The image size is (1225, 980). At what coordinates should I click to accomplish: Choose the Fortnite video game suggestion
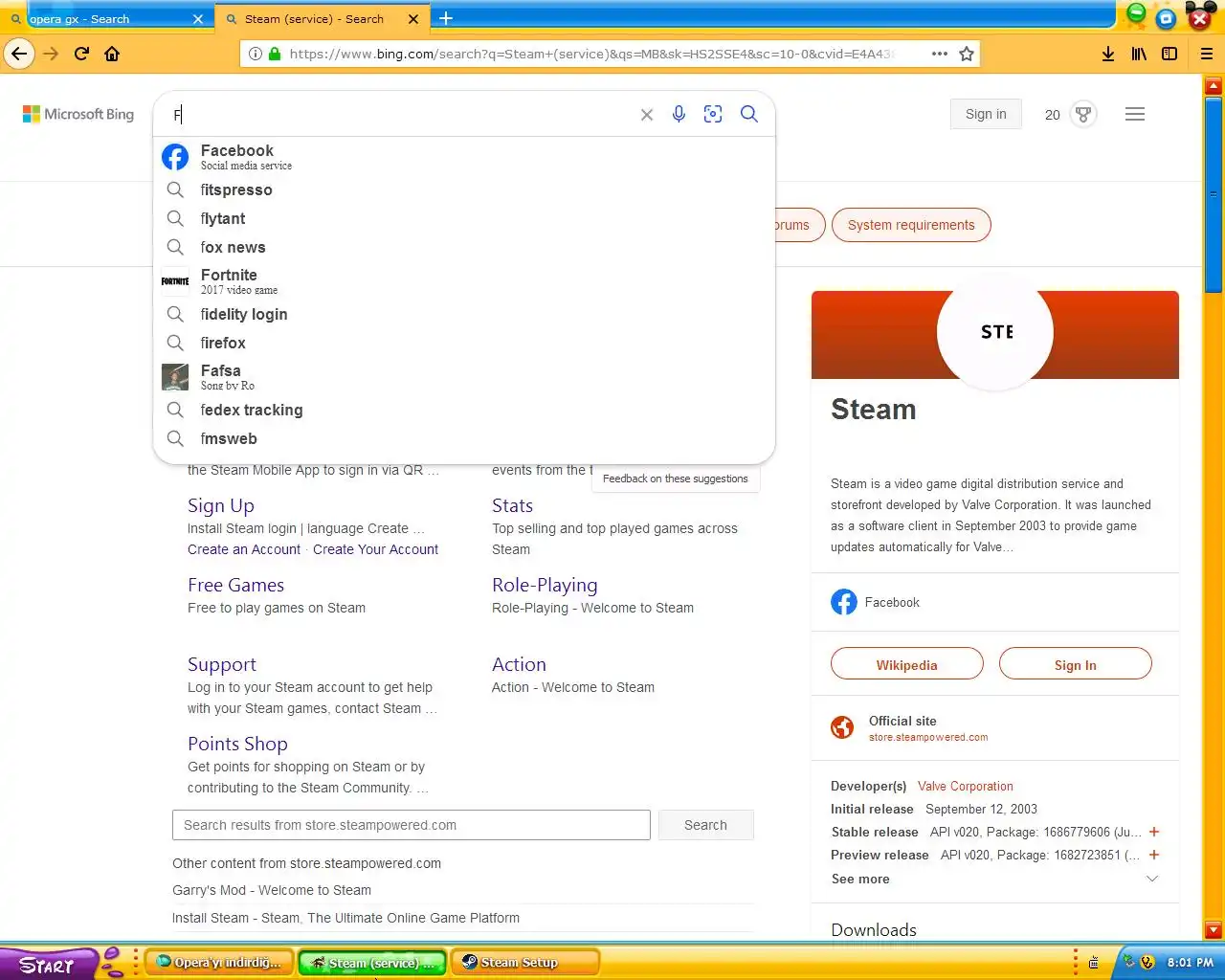[x=464, y=280]
